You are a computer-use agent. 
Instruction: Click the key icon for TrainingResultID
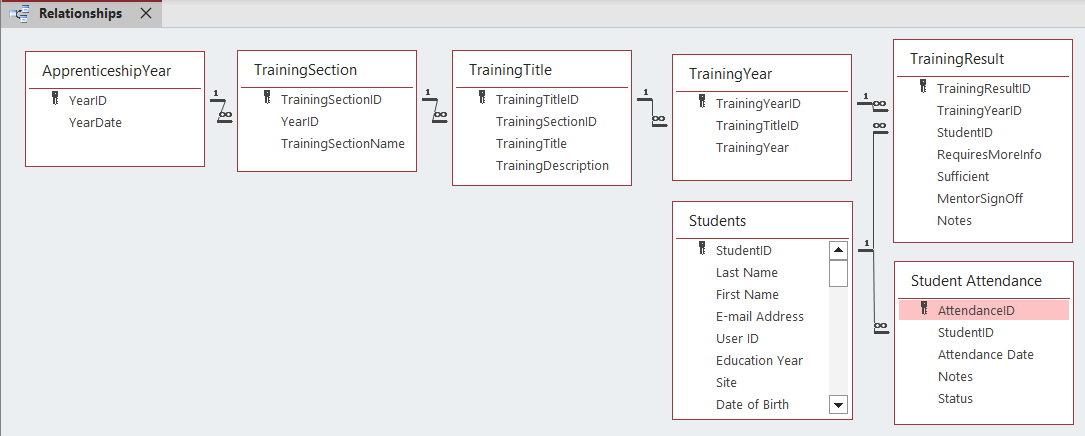point(923,88)
